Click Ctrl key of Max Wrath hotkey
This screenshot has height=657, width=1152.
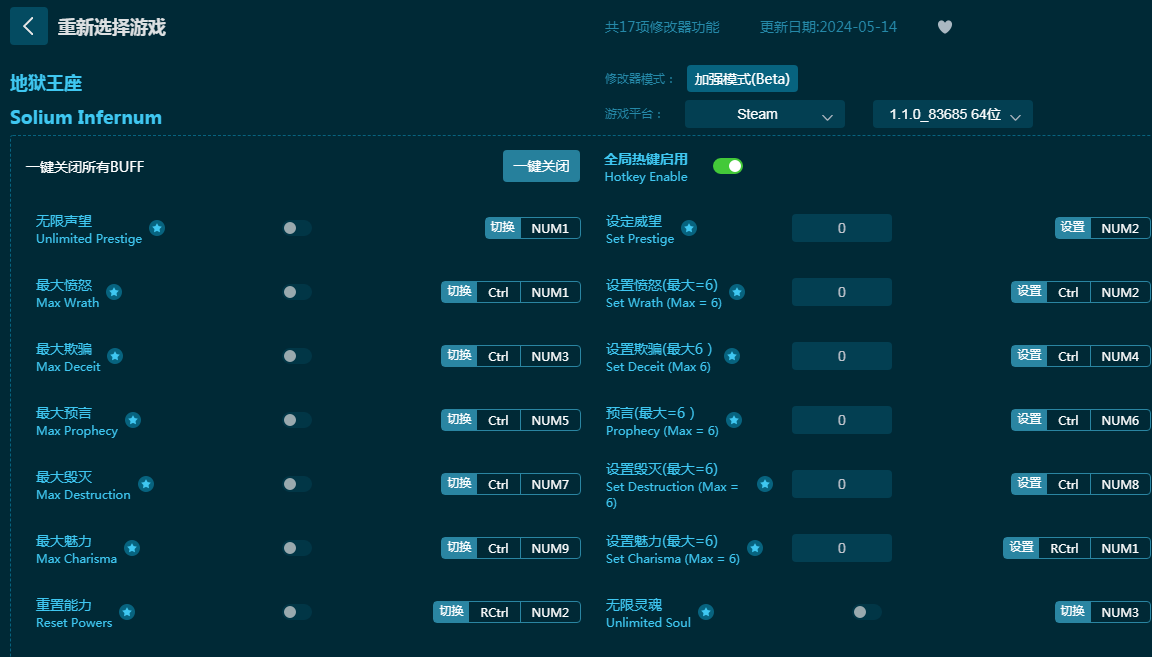[498, 292]
